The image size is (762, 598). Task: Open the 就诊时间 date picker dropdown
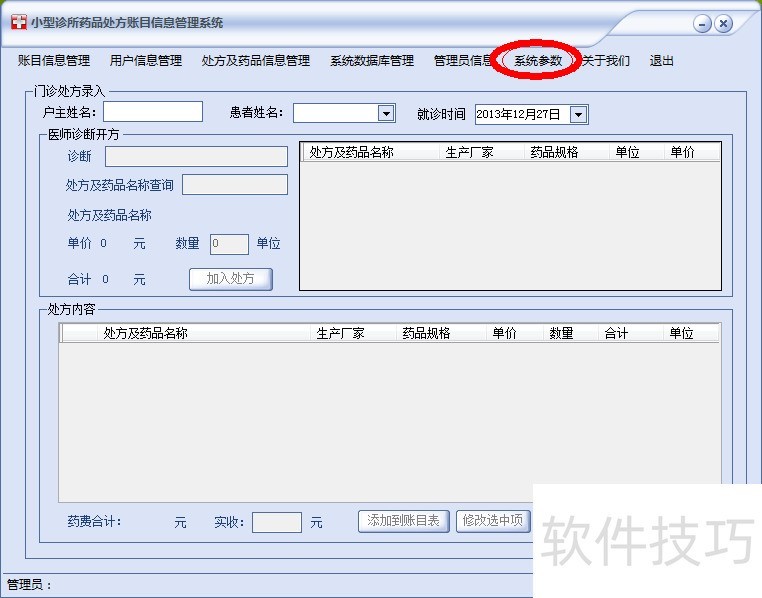click(x=578, y=114)
